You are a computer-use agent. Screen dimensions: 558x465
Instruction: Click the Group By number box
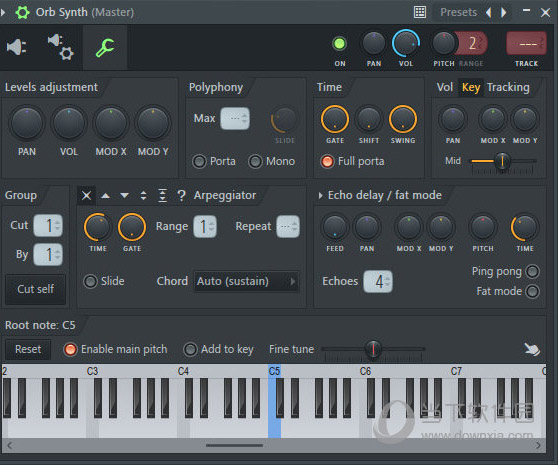[48, 255]
